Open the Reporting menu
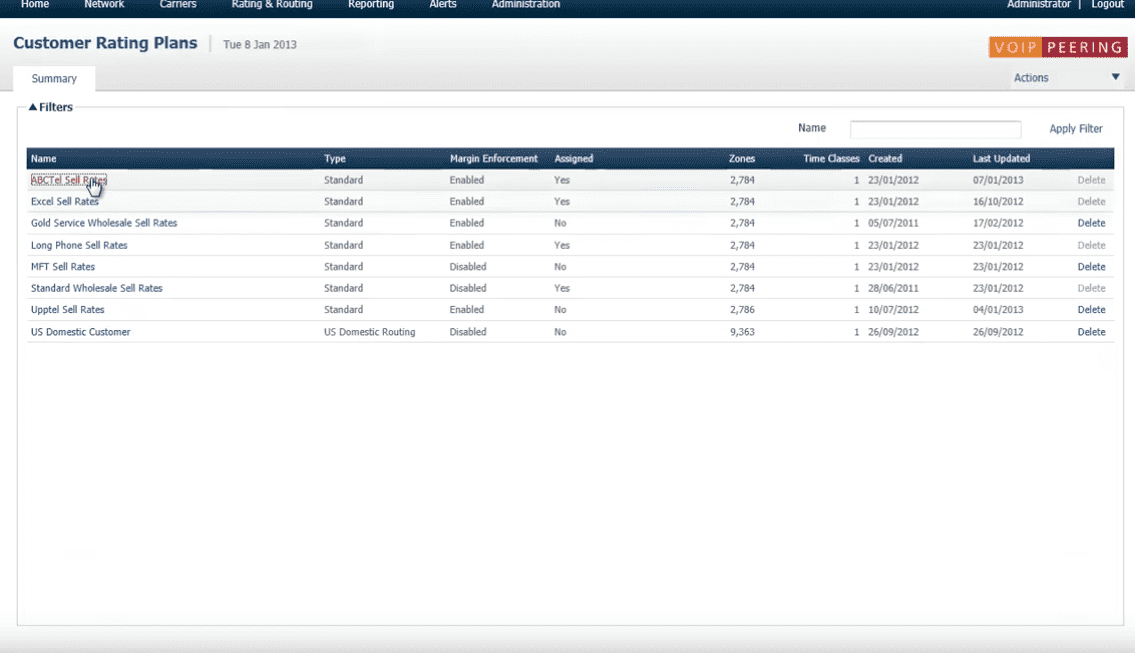The width and height of the screenshot is (1135, 653). (371, 5)
